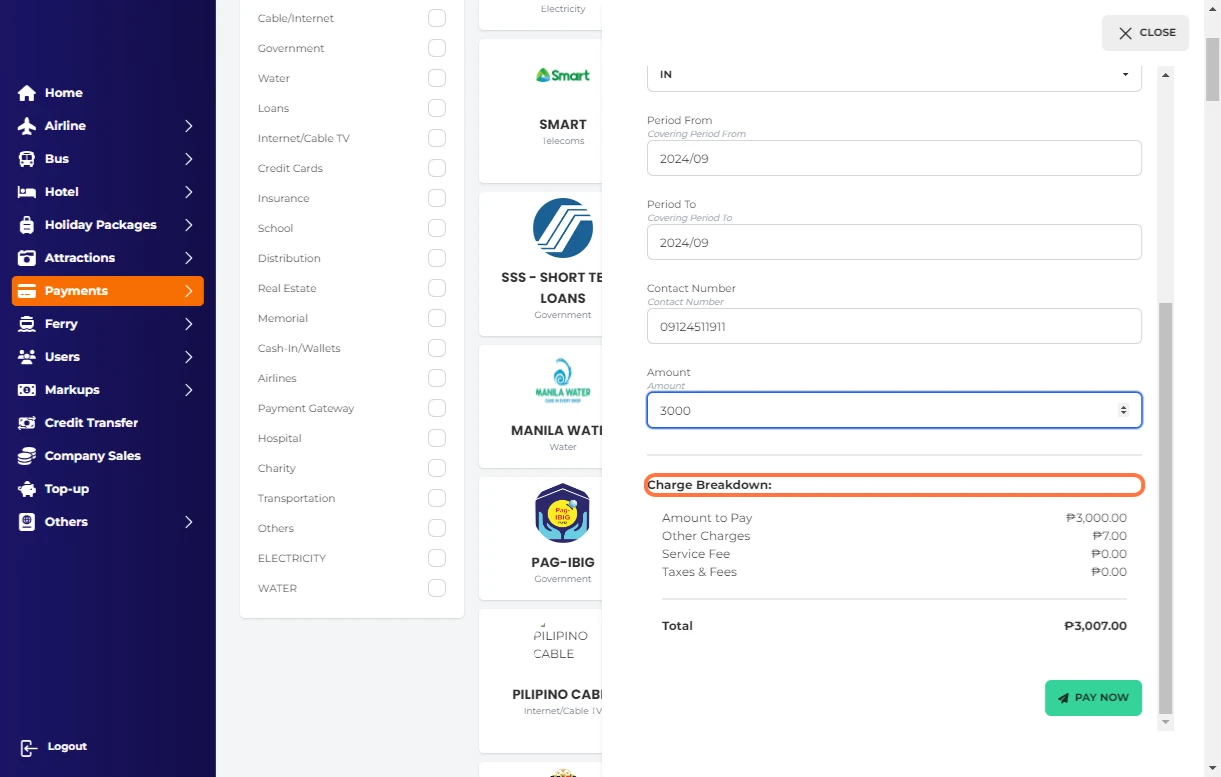Click the Top-up piggy bank icon
1221x777 pixels.
click(27, 489)
